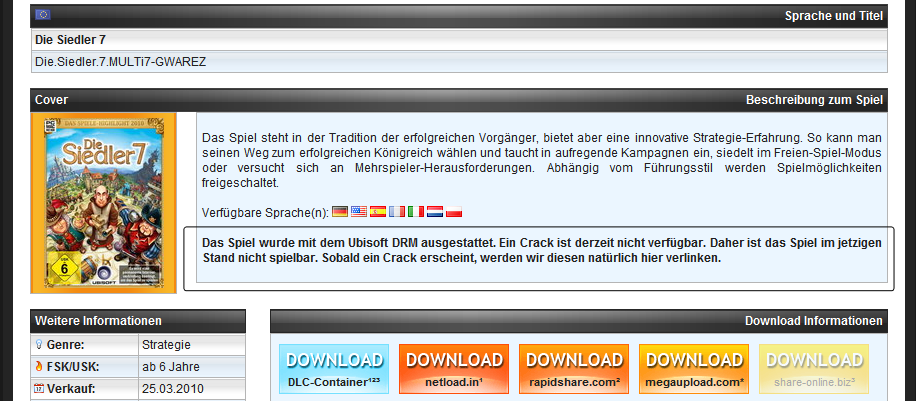This screenshot has width=916, height=401.
Task: Click the Spanish flag language icon
Action: coord(378,212)
